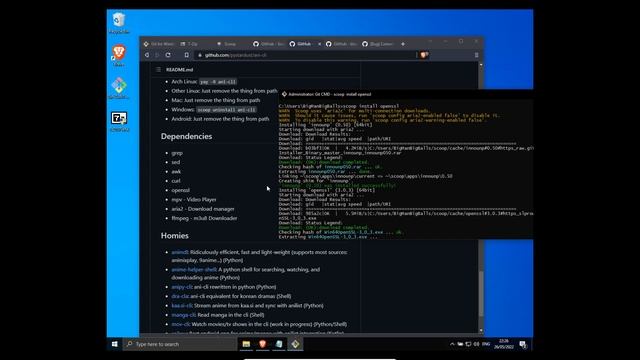This screenshot has height=360, width=640.
Task: Click the 'openssl' dependency item
Action: 180,190
